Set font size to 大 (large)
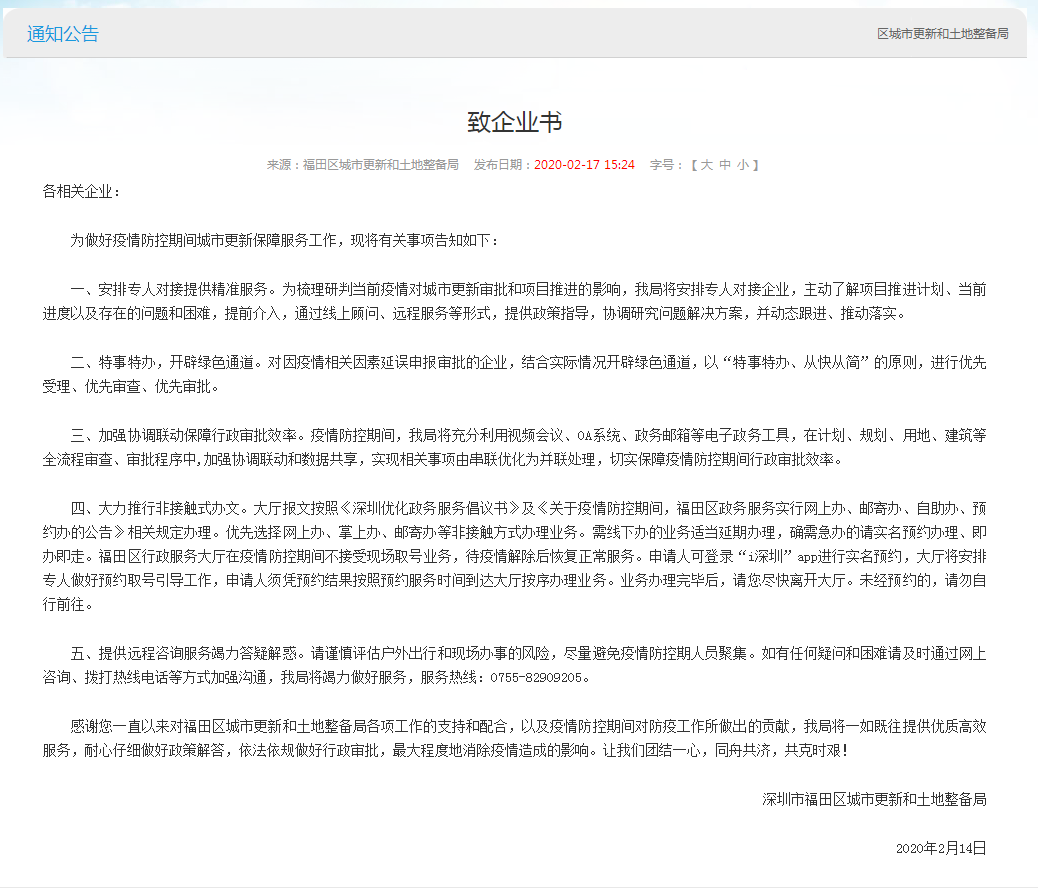Viewport: 1038px width, 892px height. (x=706, y=165)
